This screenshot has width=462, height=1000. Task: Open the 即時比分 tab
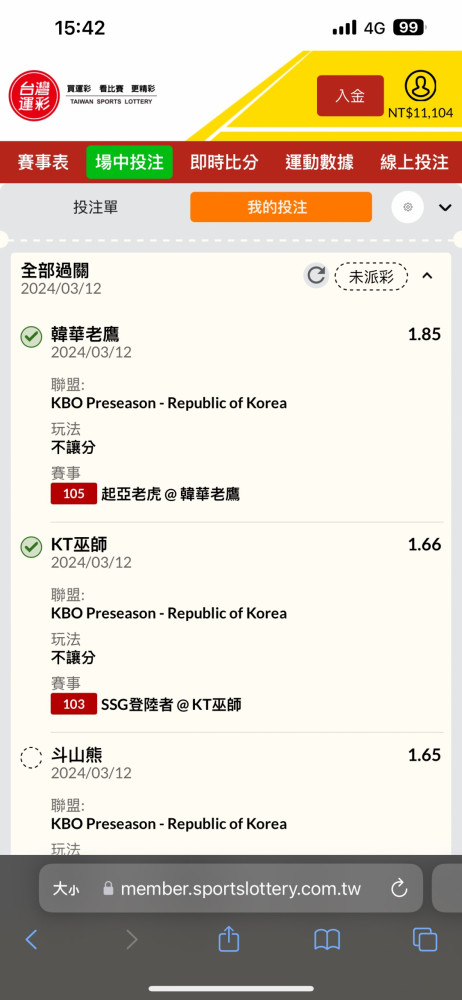tap(224, 162)
